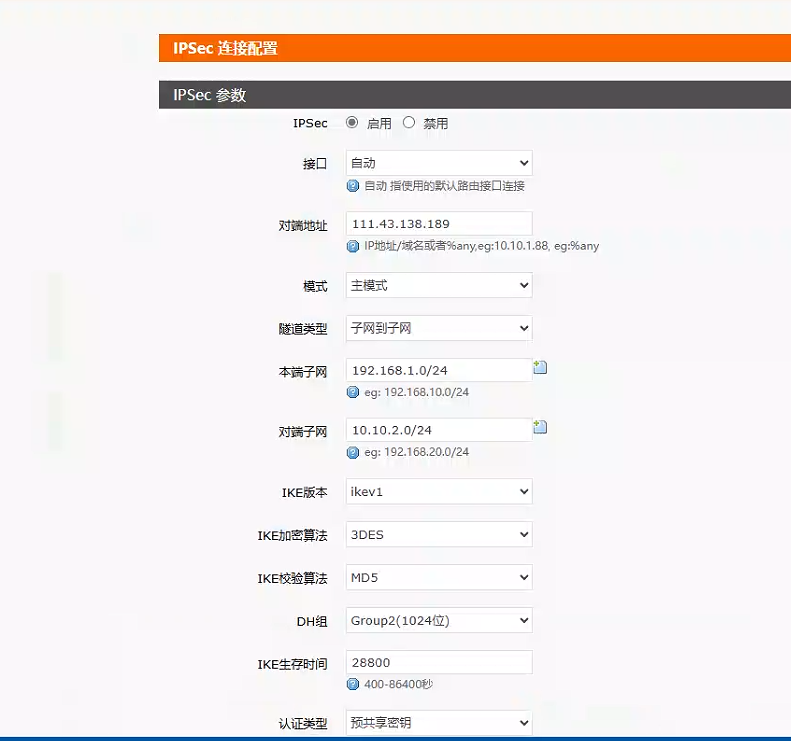The width and height of the screenshot is (791, 741).
Task: Open the 接口 dropdown set to 自动
Action: point(438,163)
